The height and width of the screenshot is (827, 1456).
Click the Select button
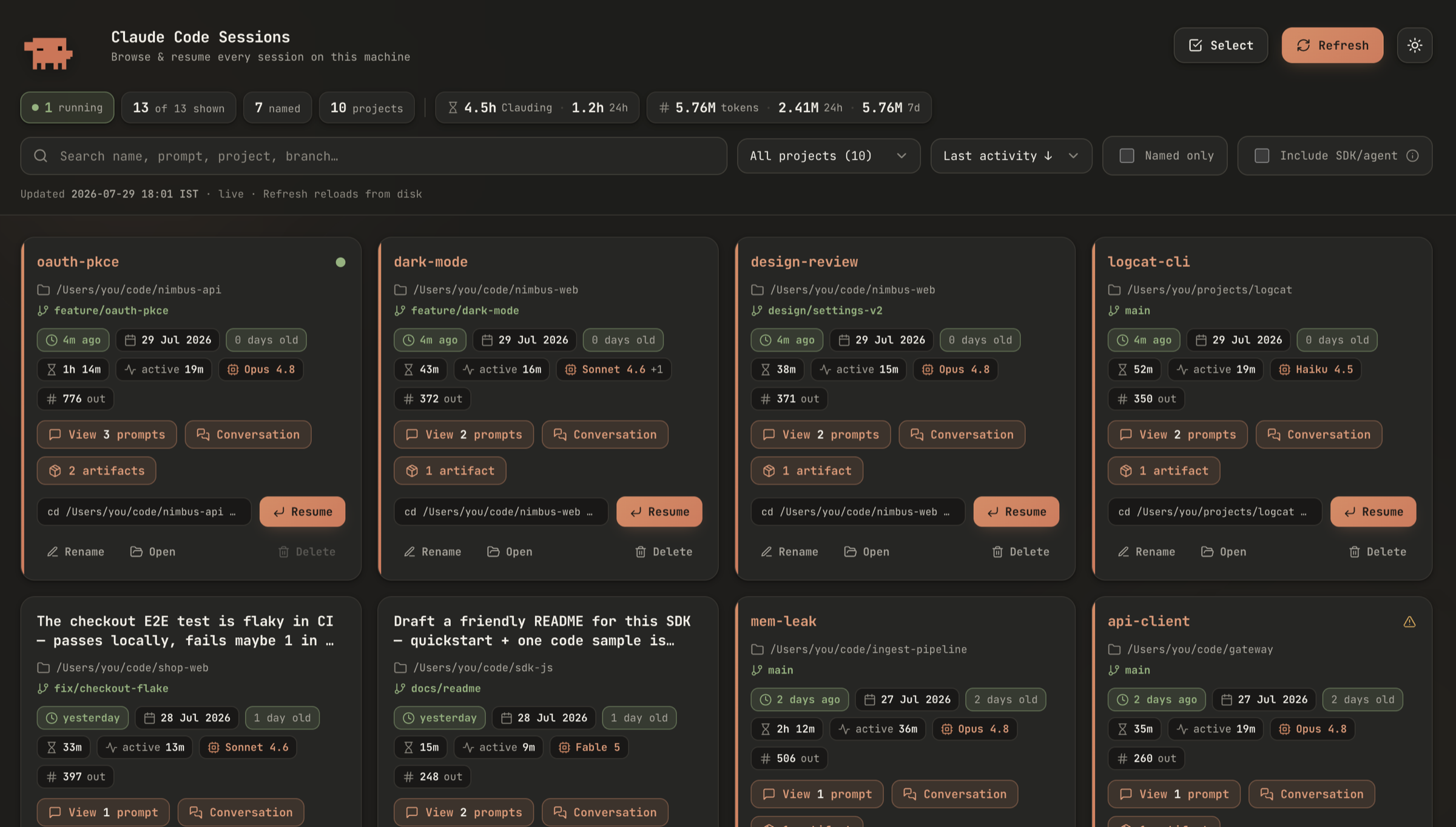coord(1221,45)
